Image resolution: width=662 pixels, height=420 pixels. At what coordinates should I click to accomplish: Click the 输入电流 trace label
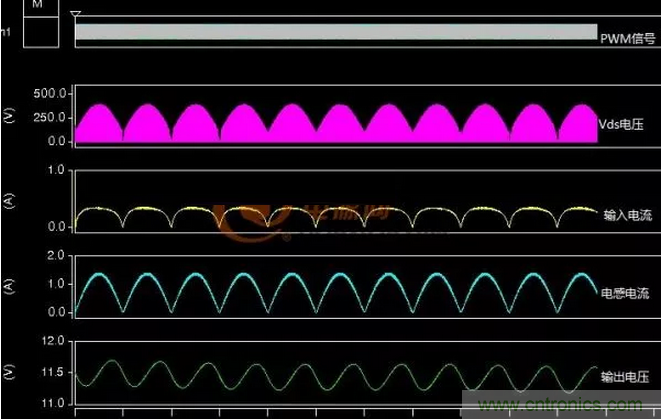coord(626,213)
